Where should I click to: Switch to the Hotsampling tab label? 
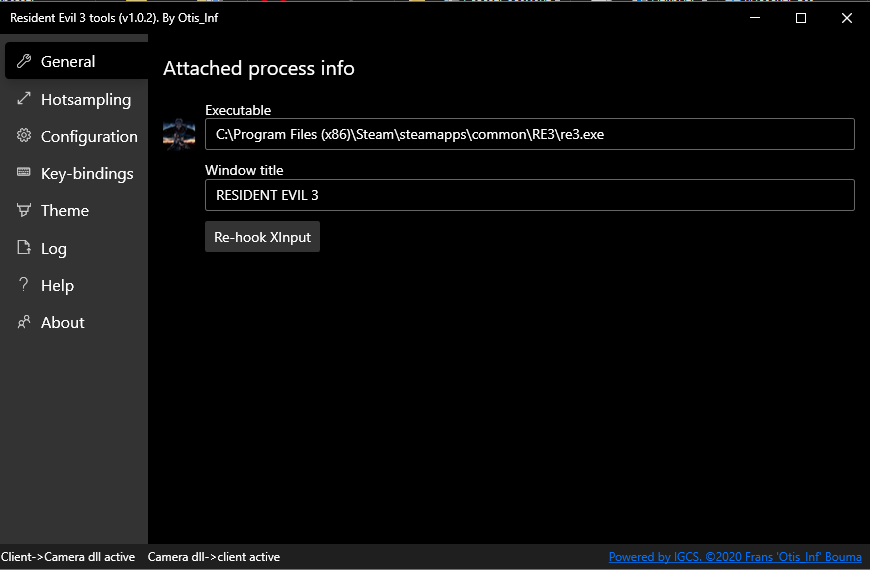tap(86, 99)
